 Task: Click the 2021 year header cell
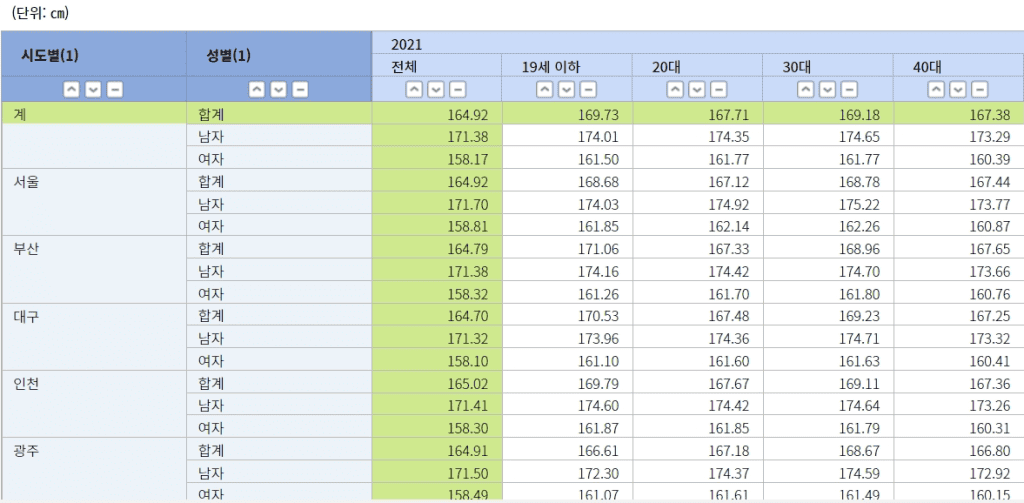click(407, 44)
